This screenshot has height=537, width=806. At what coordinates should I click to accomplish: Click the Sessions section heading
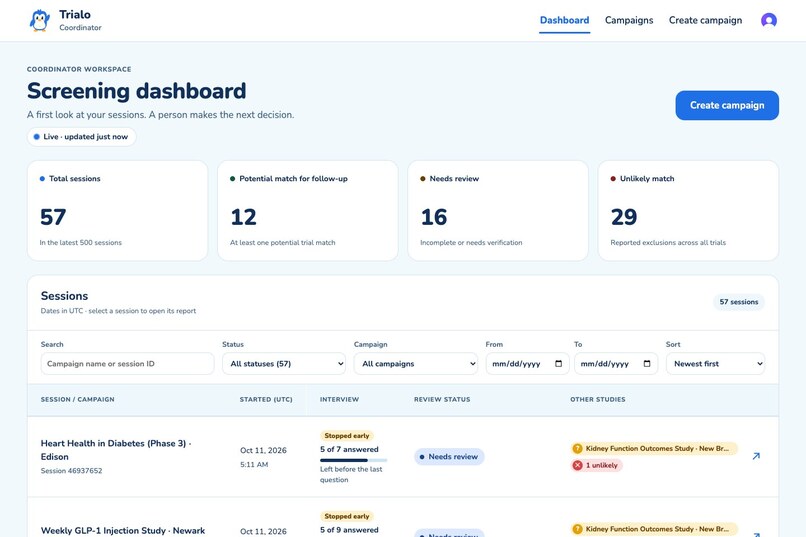point(64,296)
